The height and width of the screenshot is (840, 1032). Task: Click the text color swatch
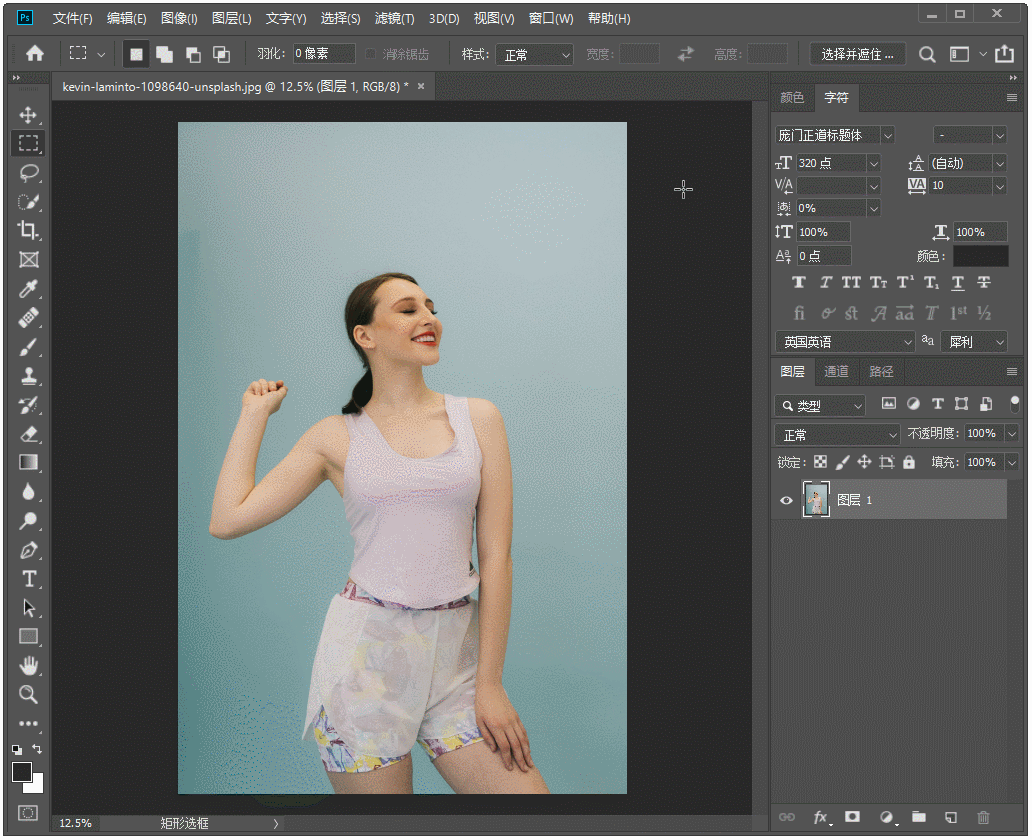coord(980,256)
